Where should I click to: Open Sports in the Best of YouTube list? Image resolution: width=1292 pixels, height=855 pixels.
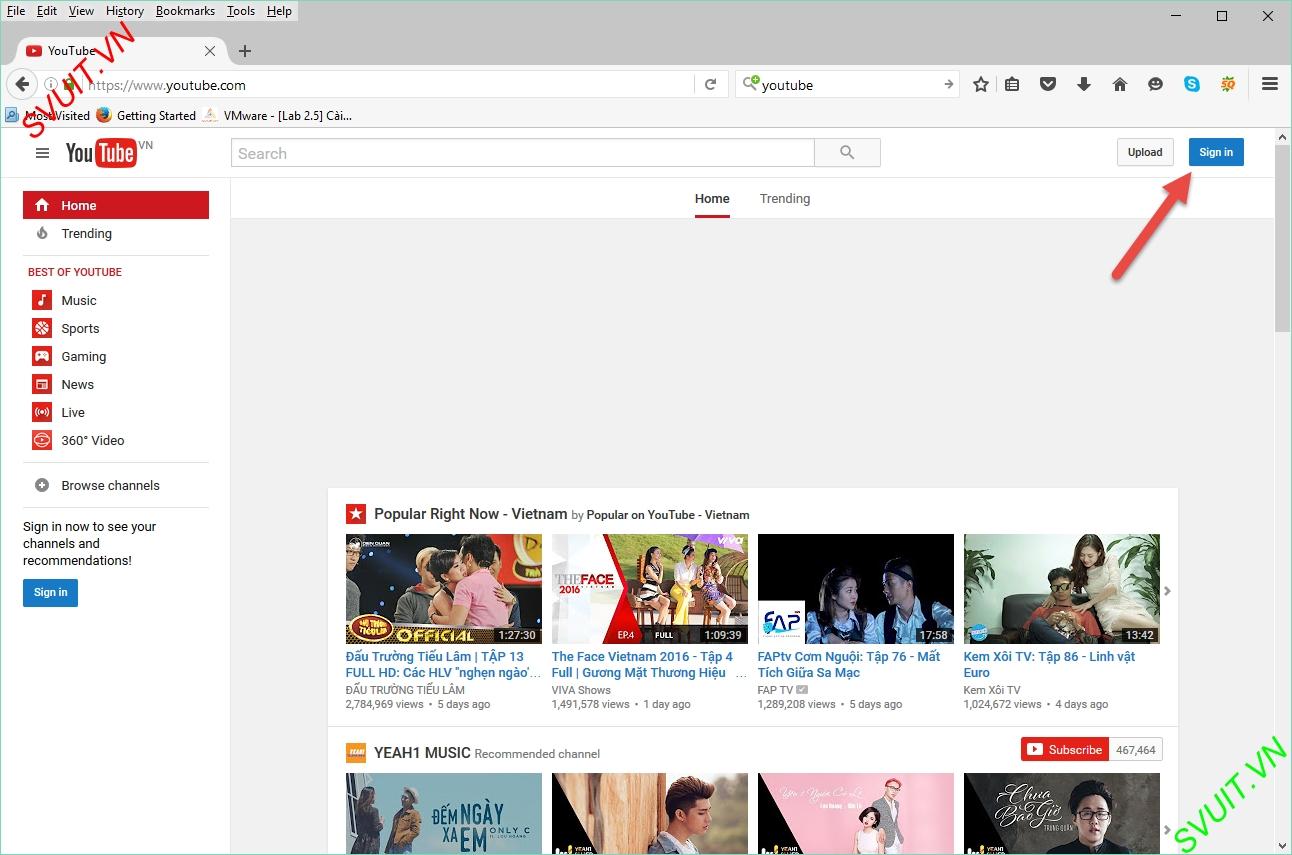[x=80, y=328]
